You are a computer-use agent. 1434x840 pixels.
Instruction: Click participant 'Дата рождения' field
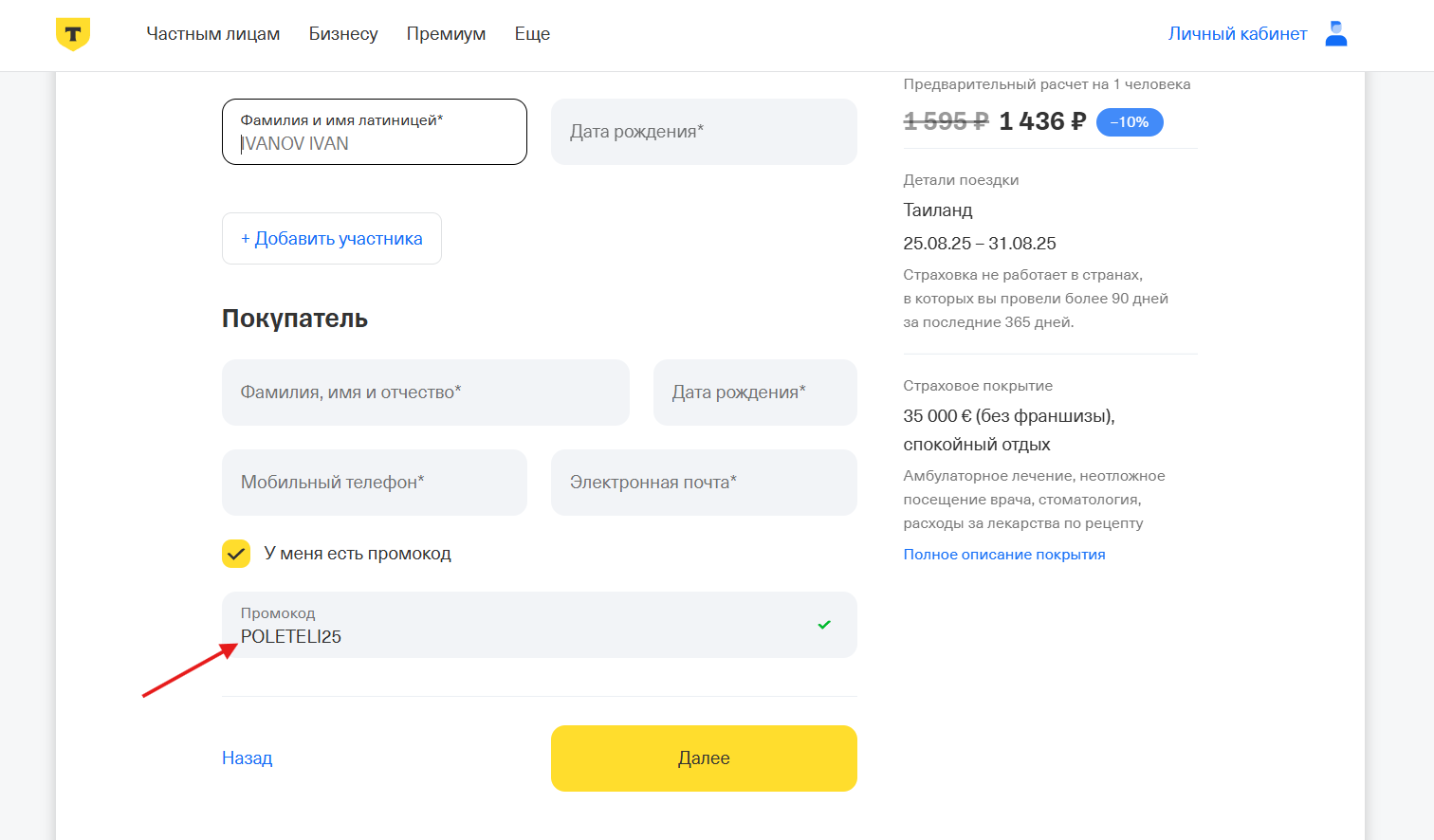pyautogui.click(x=704, y=132)
